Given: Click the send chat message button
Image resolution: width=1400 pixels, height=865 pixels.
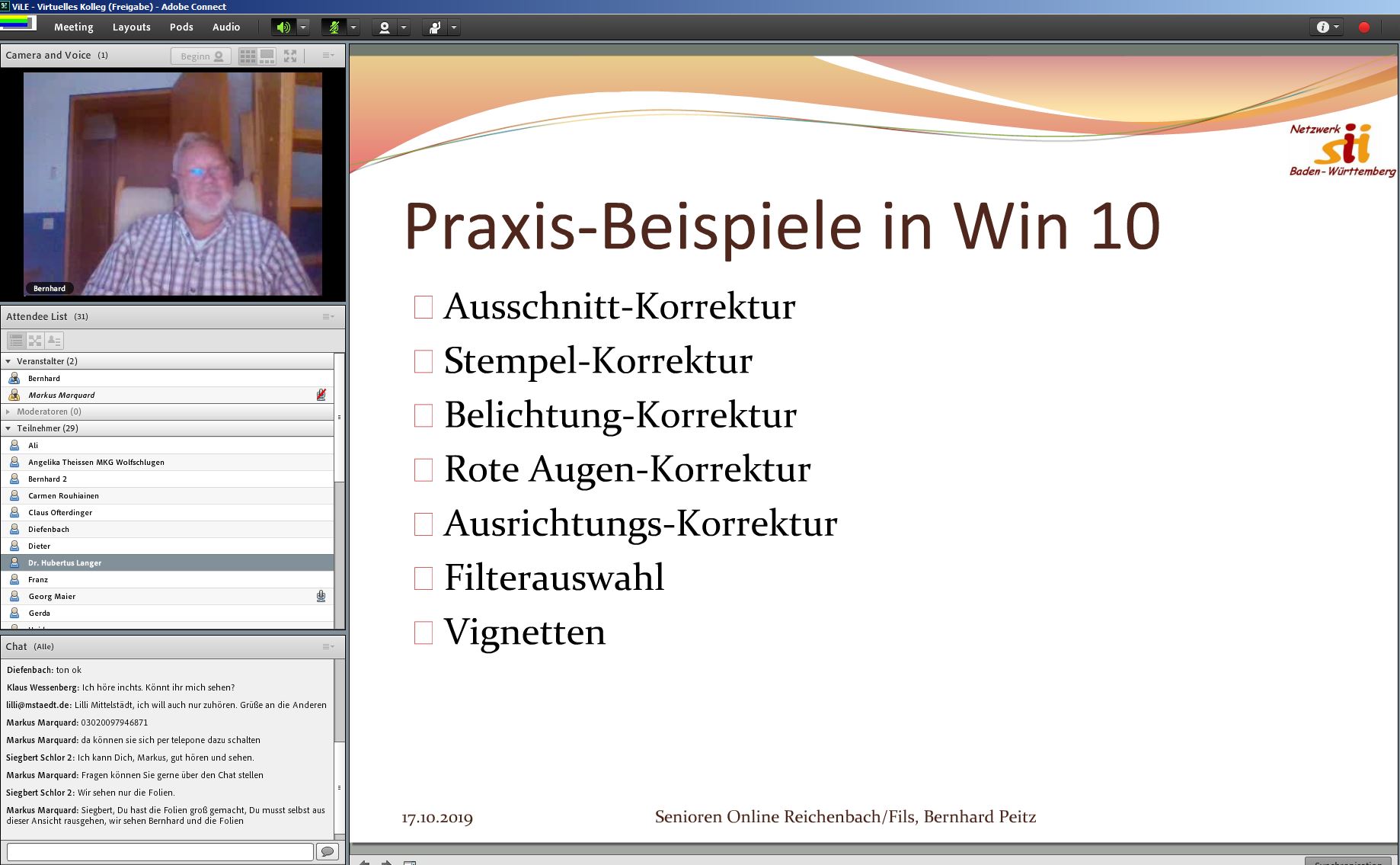Looking at the screenshot, I should 328,851.
